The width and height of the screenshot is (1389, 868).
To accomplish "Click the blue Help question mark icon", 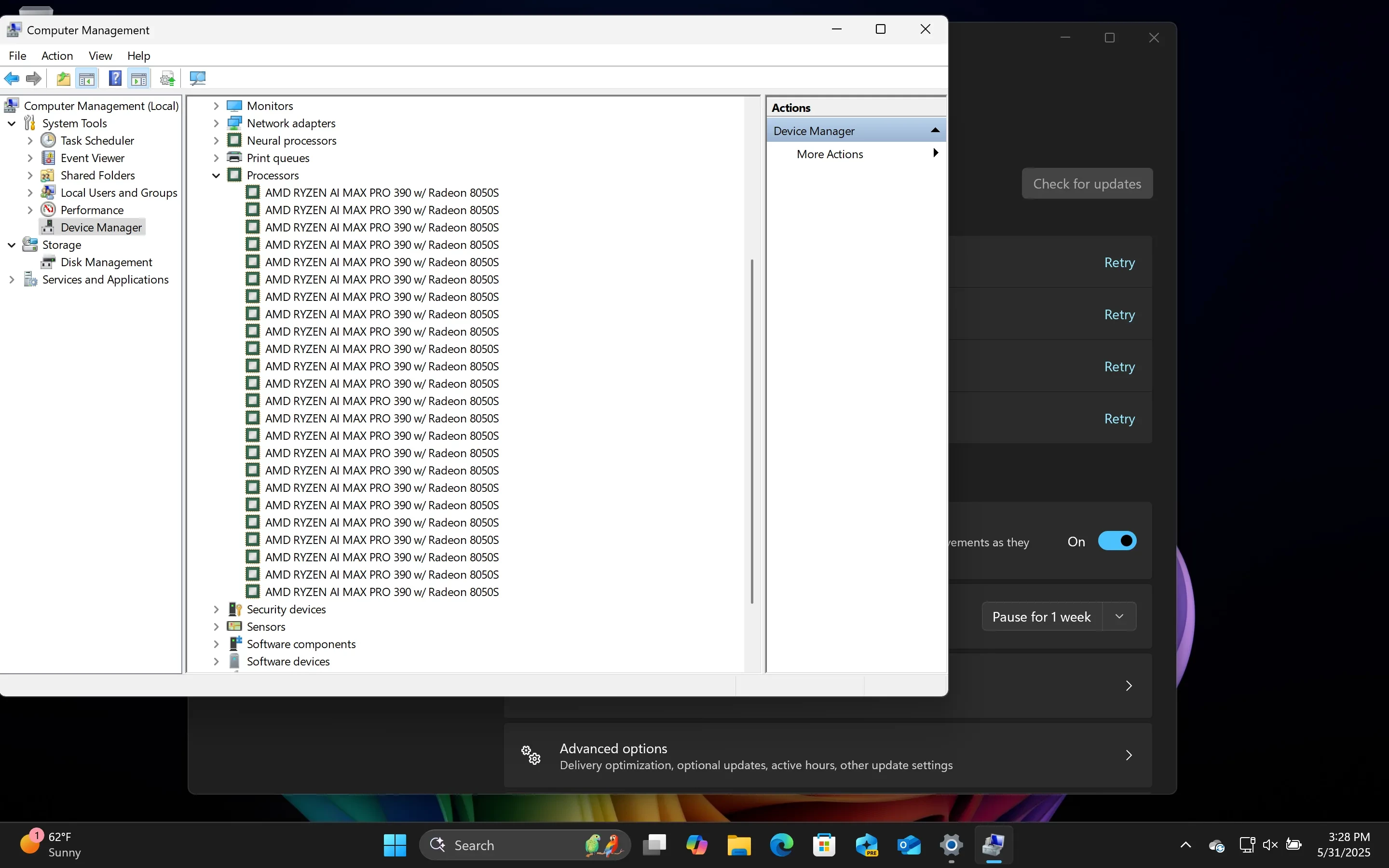I will click(x=115, y=79).
